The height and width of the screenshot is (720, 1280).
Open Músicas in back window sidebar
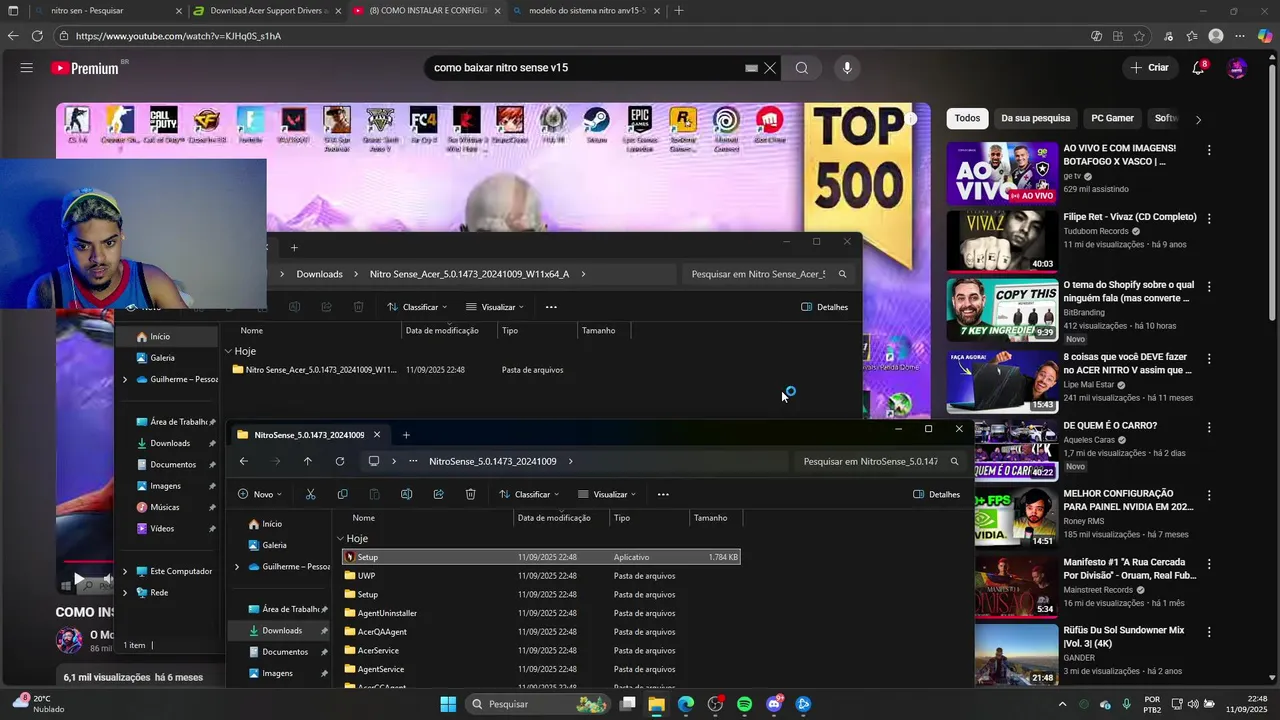pyautogui.click(x=165, y=507)
